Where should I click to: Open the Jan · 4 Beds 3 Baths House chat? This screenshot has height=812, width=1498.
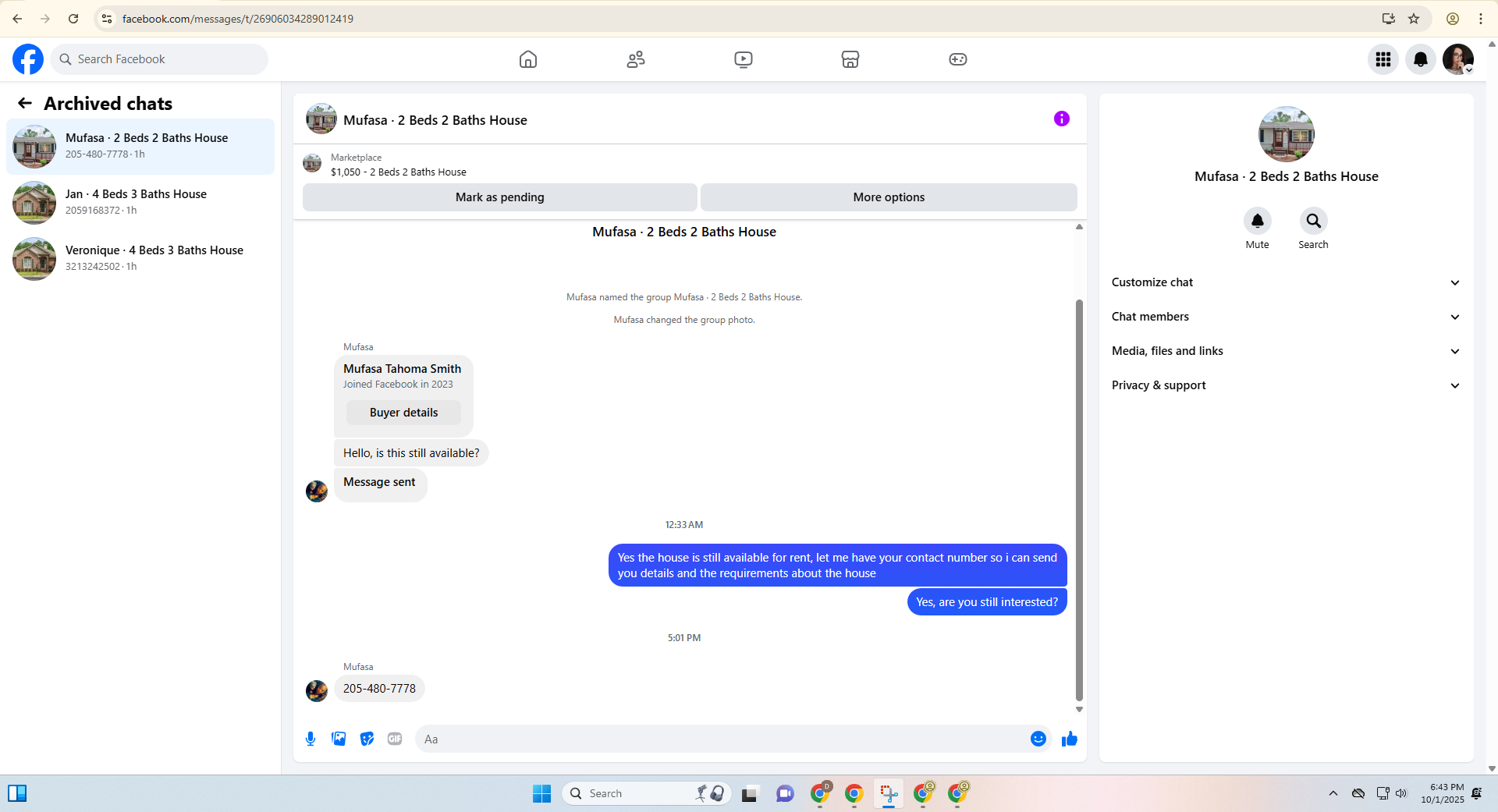click(x=140, y=203)
